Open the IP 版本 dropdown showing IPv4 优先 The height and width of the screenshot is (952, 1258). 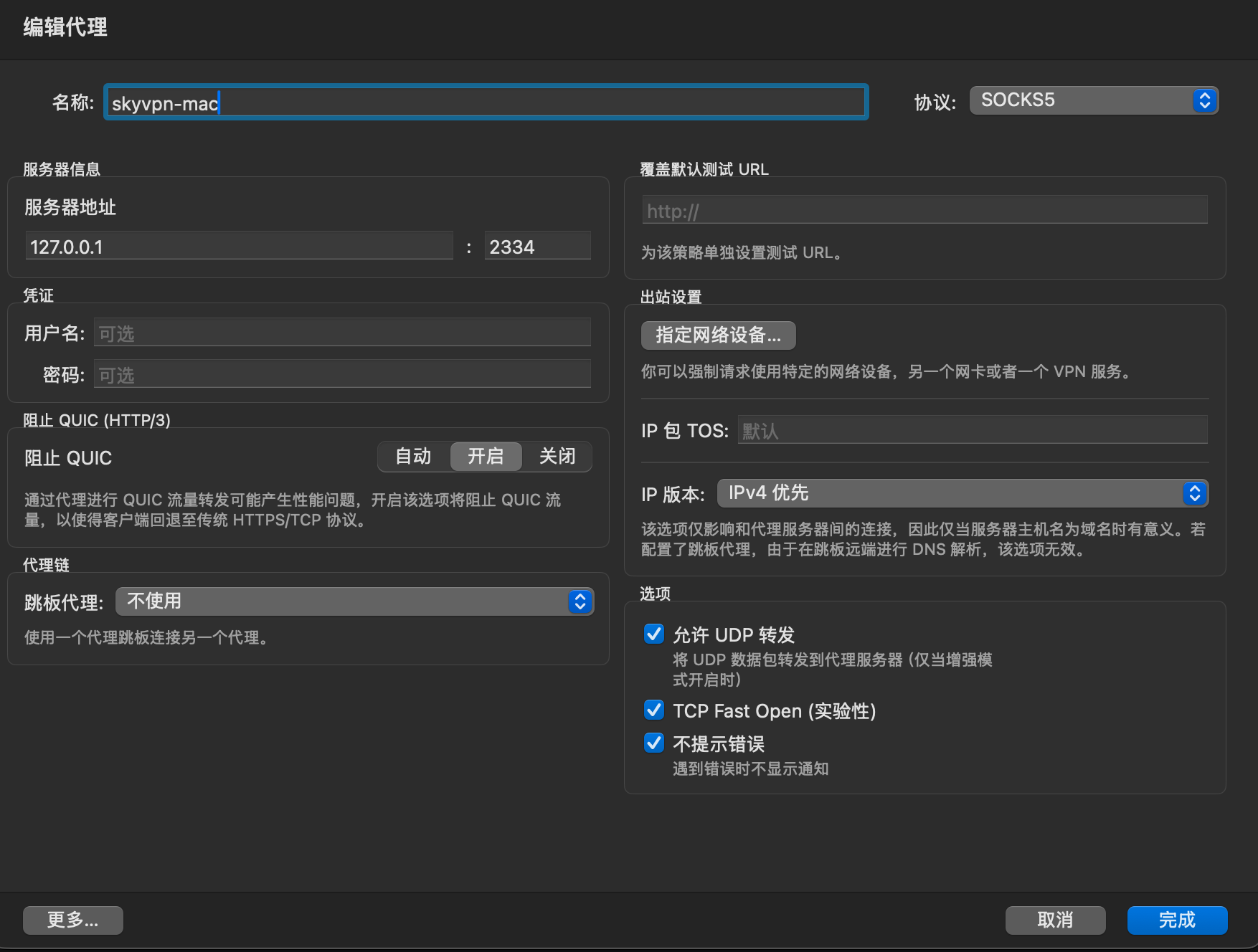pos(962,493)
